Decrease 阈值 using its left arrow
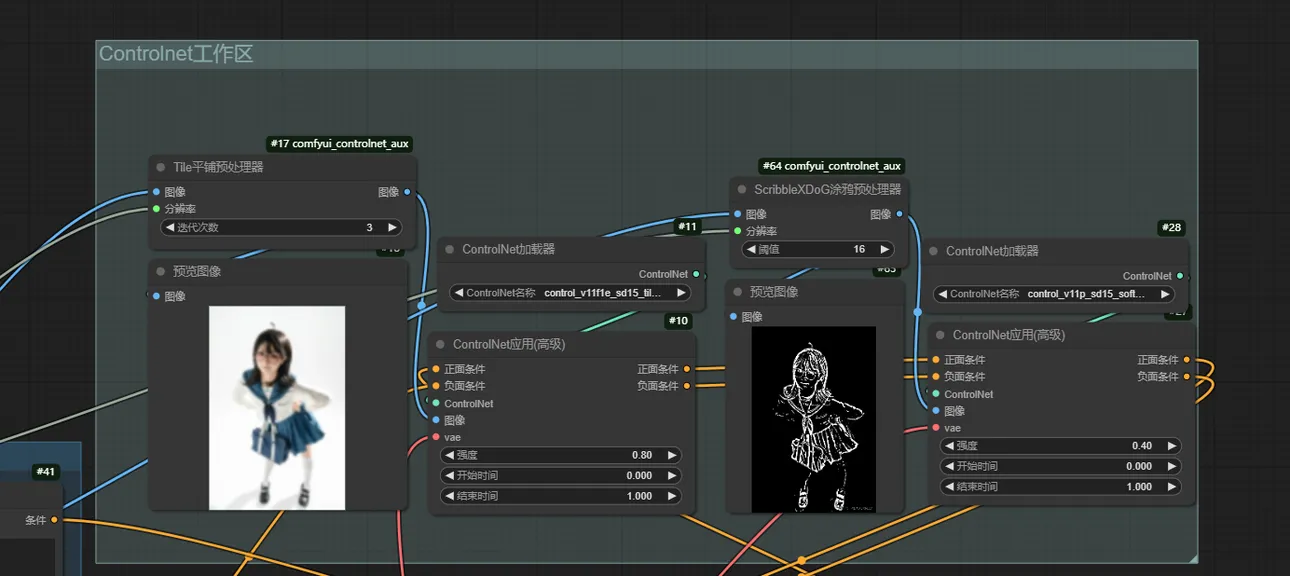 tap(752, 249)
